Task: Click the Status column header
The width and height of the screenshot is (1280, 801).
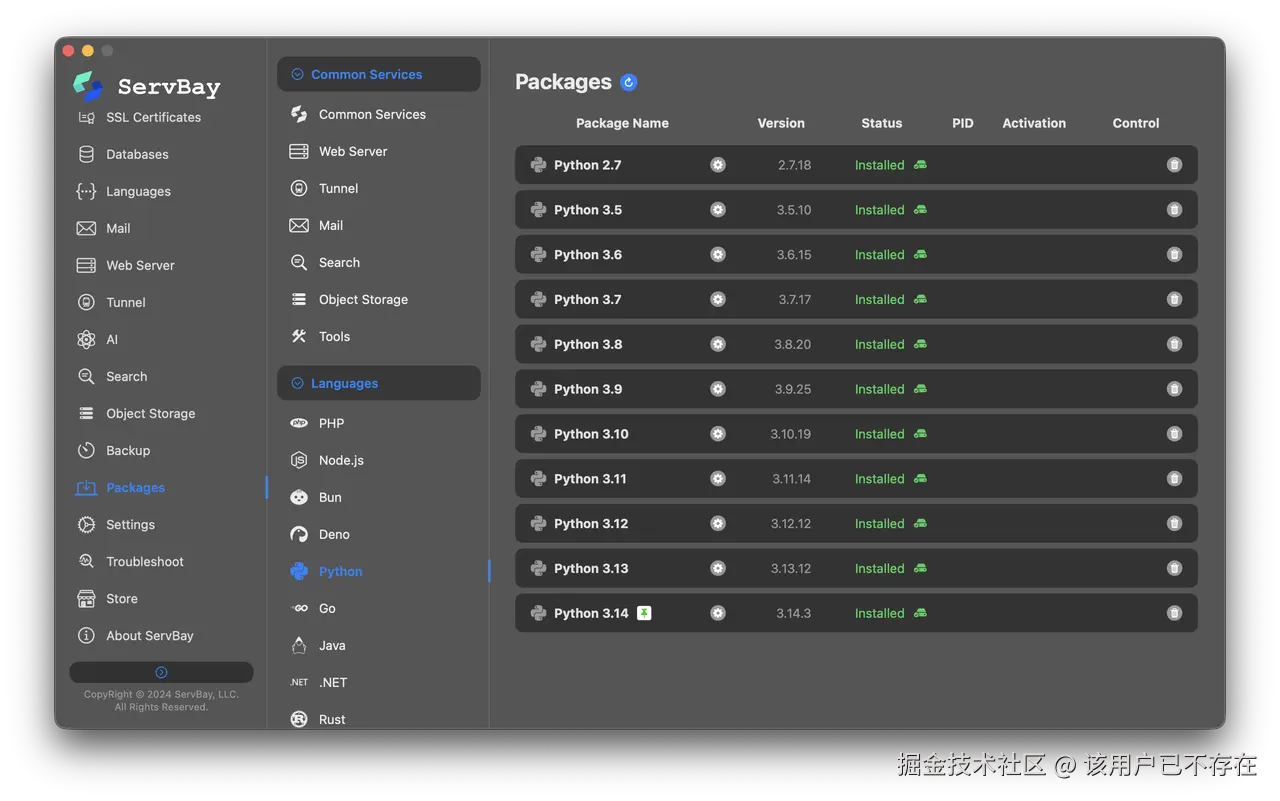Action: [x=882, y=123]
